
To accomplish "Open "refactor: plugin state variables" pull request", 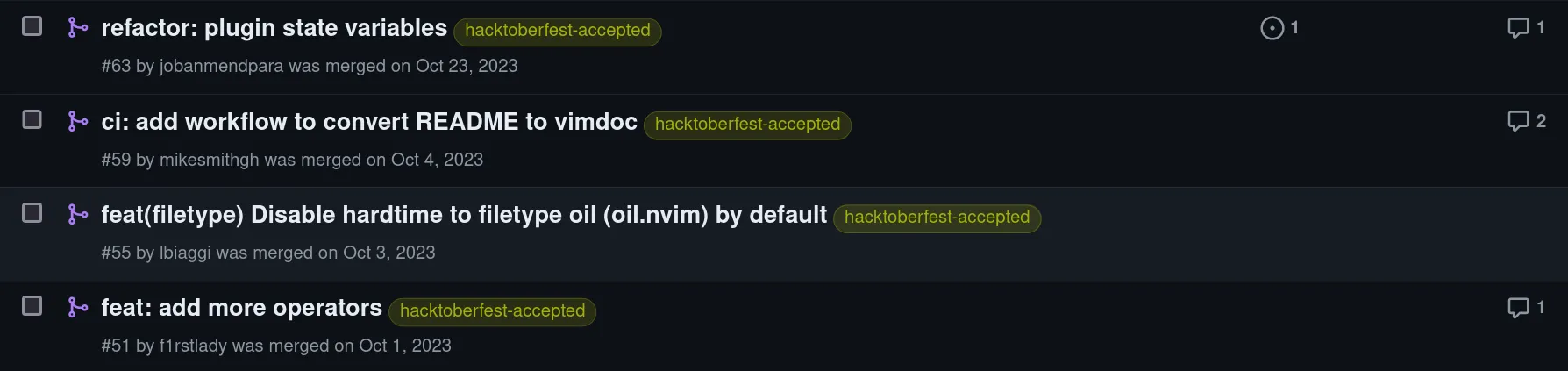I will pyautogui.click(x=274, y=28).
